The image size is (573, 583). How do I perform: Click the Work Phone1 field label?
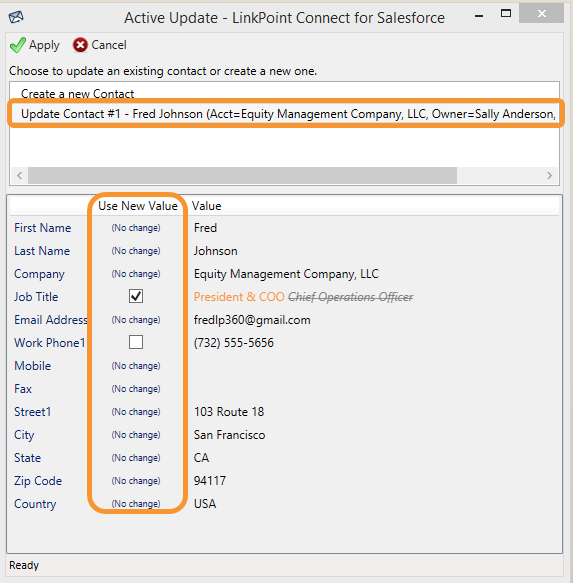[50, 343]
